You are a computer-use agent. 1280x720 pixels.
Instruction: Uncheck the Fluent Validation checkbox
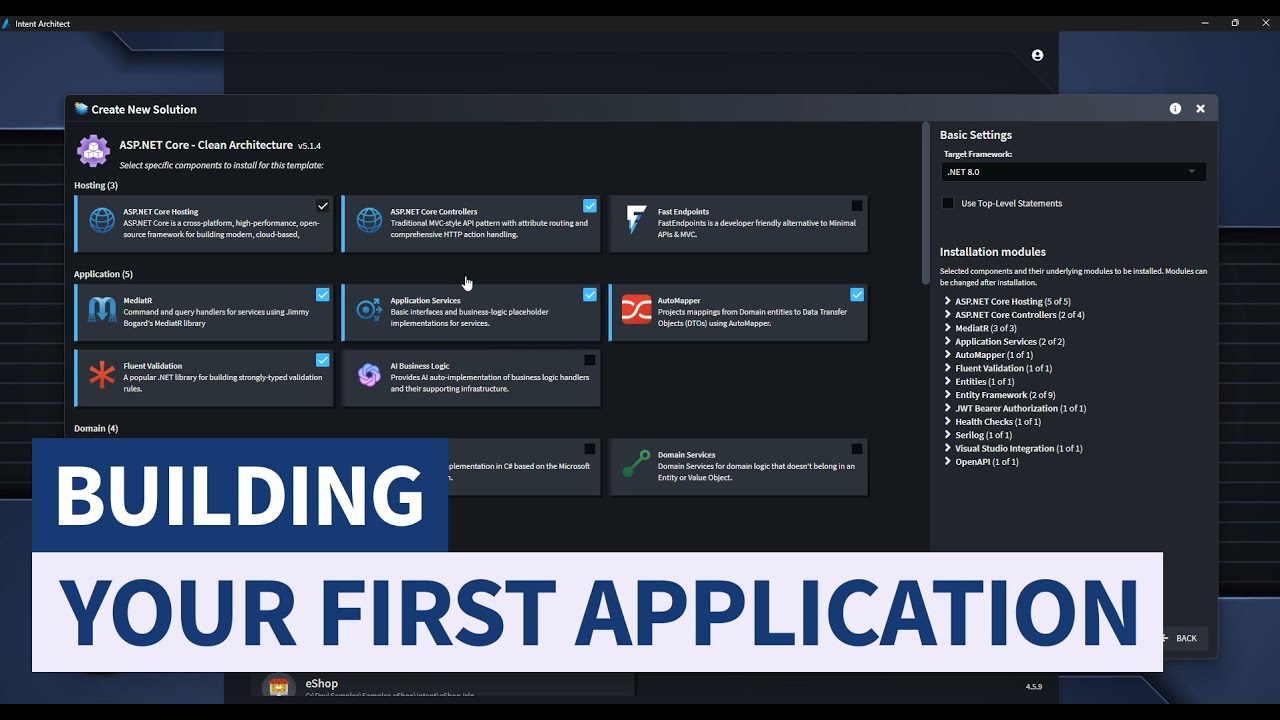(x=322, y=360)
